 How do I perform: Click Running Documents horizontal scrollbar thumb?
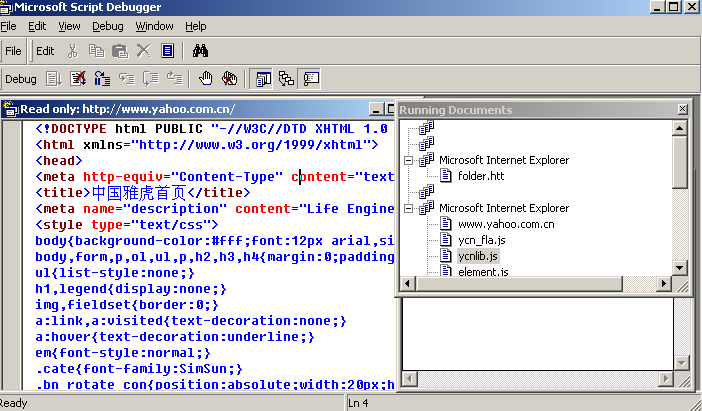click(518, 283)
